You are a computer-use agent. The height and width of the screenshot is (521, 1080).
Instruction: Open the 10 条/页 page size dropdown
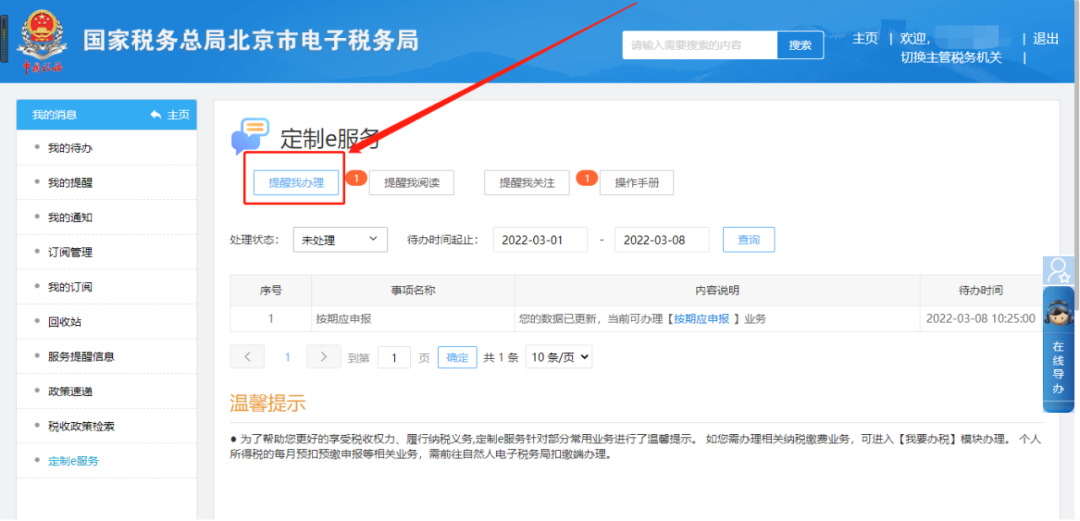coord(559,357)
